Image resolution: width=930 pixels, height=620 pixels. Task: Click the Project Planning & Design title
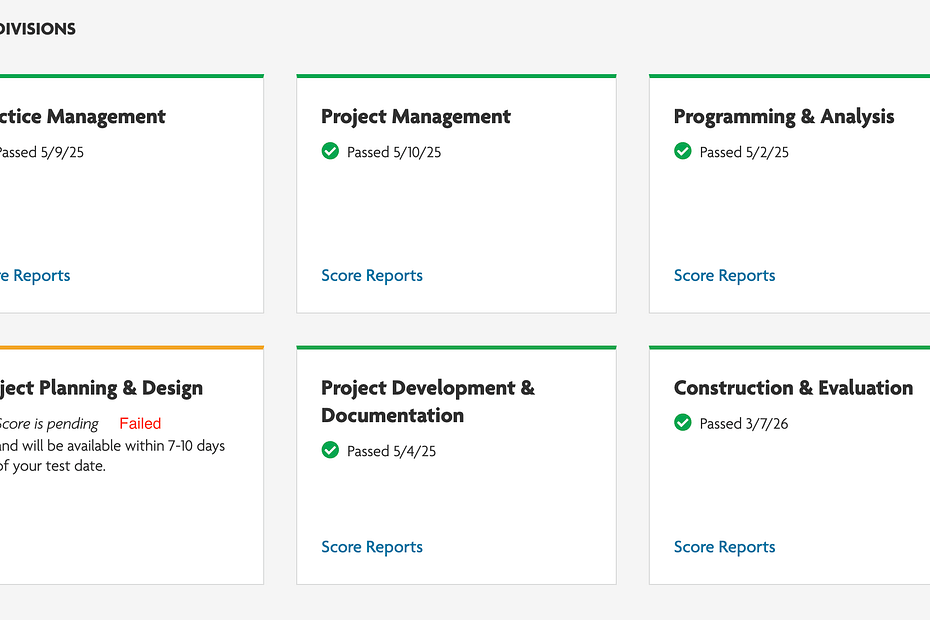click(101, 388)
